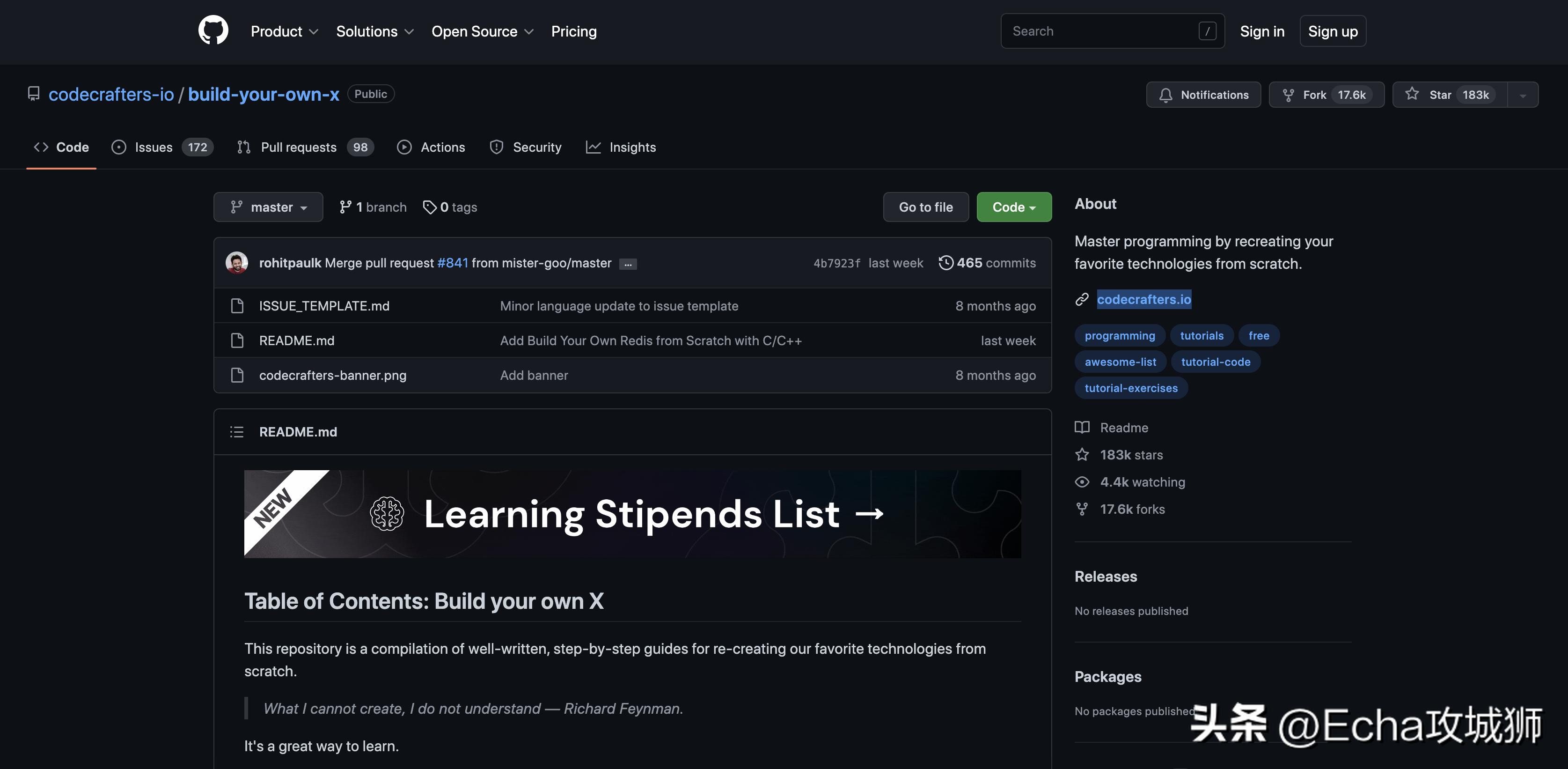Open the Learning Stipends List banner
The height and width of the screenshot is (769, 1568).
click(x=632, y=513)
